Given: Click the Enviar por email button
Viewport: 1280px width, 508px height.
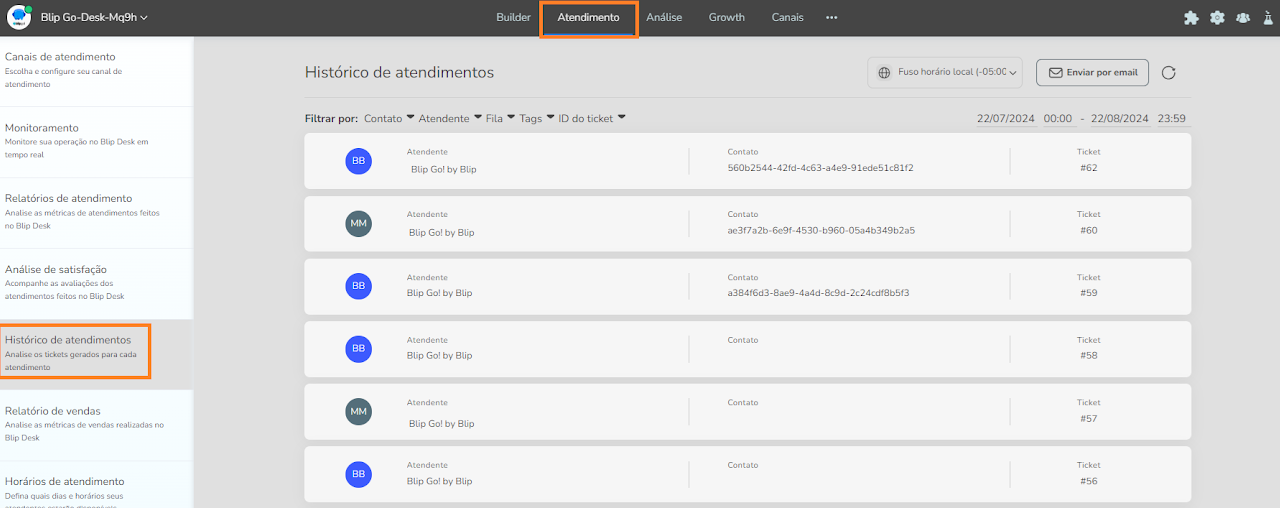Looking at the screenshot, I should 1092,72.
